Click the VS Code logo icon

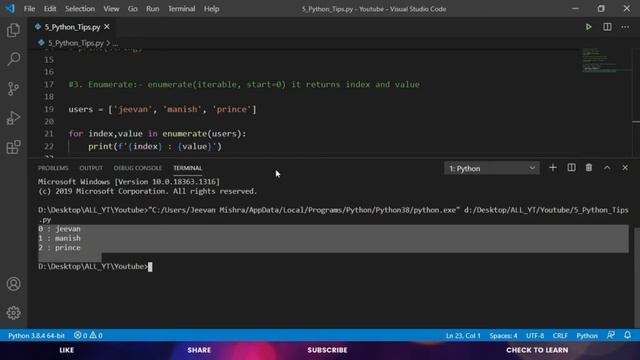[10, 9]
